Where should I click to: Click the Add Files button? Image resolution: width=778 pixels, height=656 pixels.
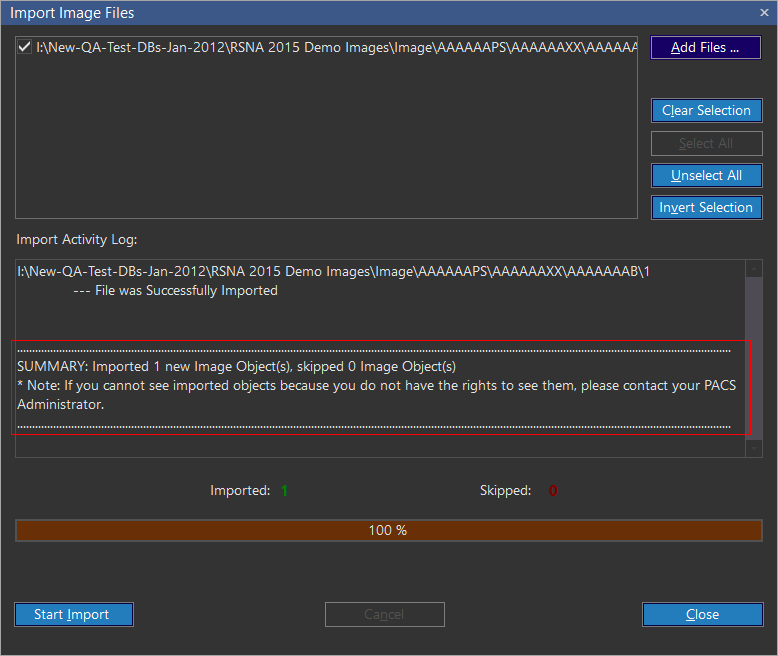click(x=705, y=48)
